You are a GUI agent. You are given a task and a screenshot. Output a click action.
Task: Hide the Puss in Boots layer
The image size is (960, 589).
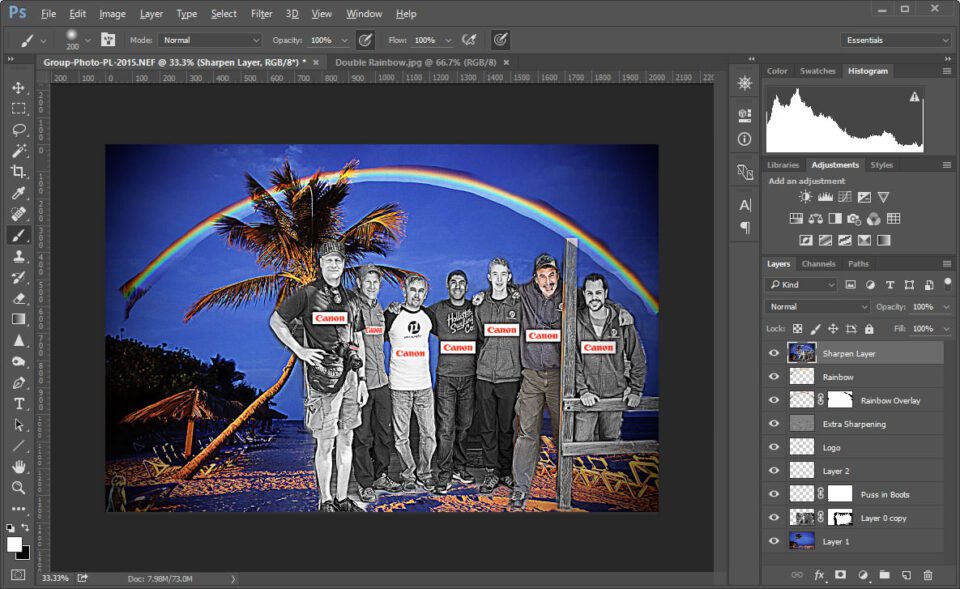[774, 494]
